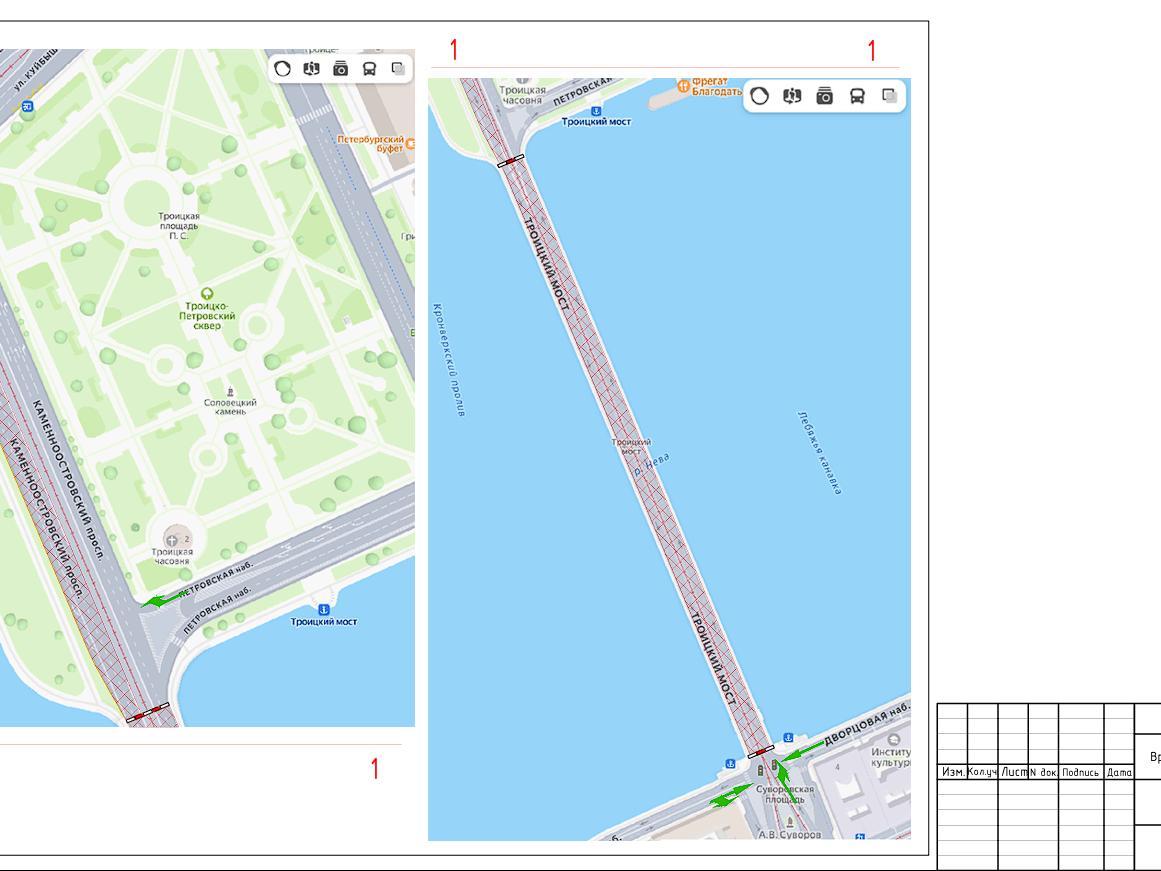Select the Лебяжья канавка label
Image resolution: width=1161 pixels, height=871 pixels.
tap(820, 452)
